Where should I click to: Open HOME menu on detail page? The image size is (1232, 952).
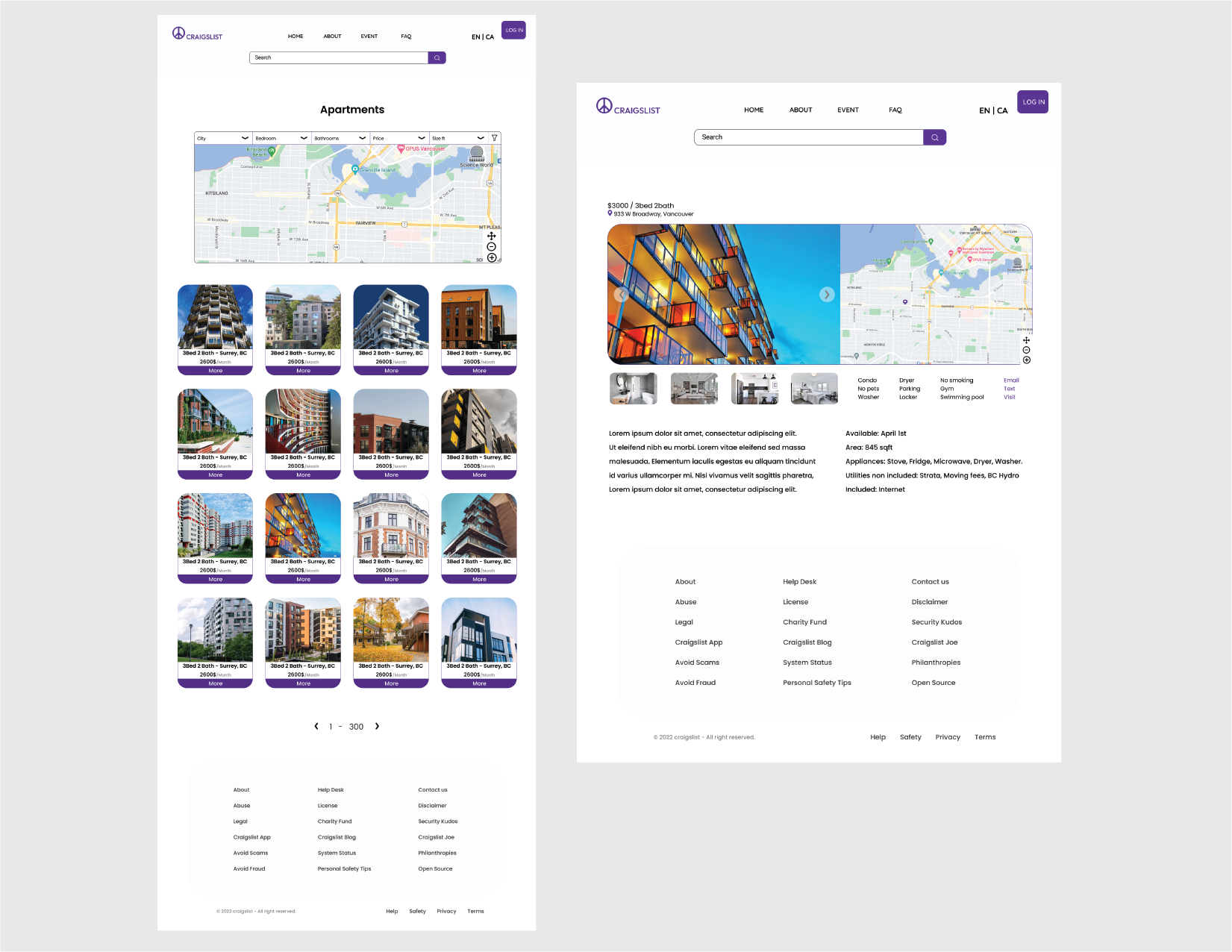click(754, 110)
